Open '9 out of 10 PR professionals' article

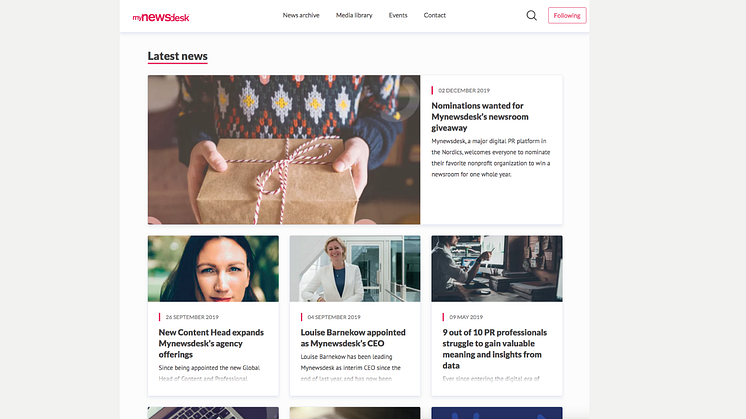(x=494, y=349)
